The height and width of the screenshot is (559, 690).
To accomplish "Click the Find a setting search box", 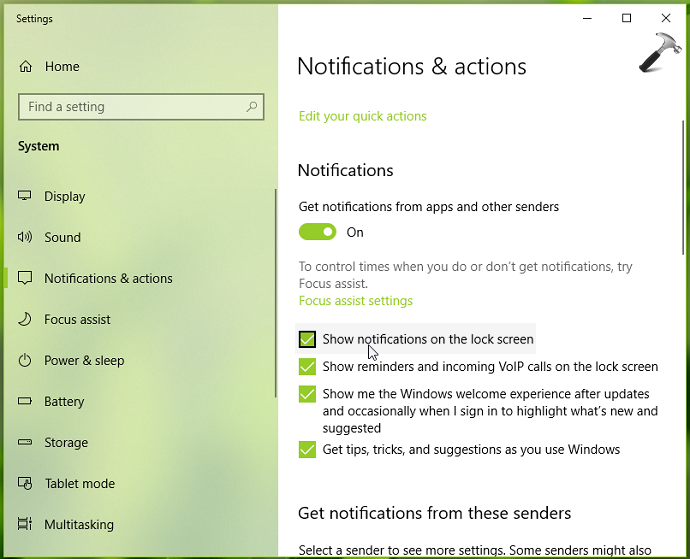I will [141, 107].
